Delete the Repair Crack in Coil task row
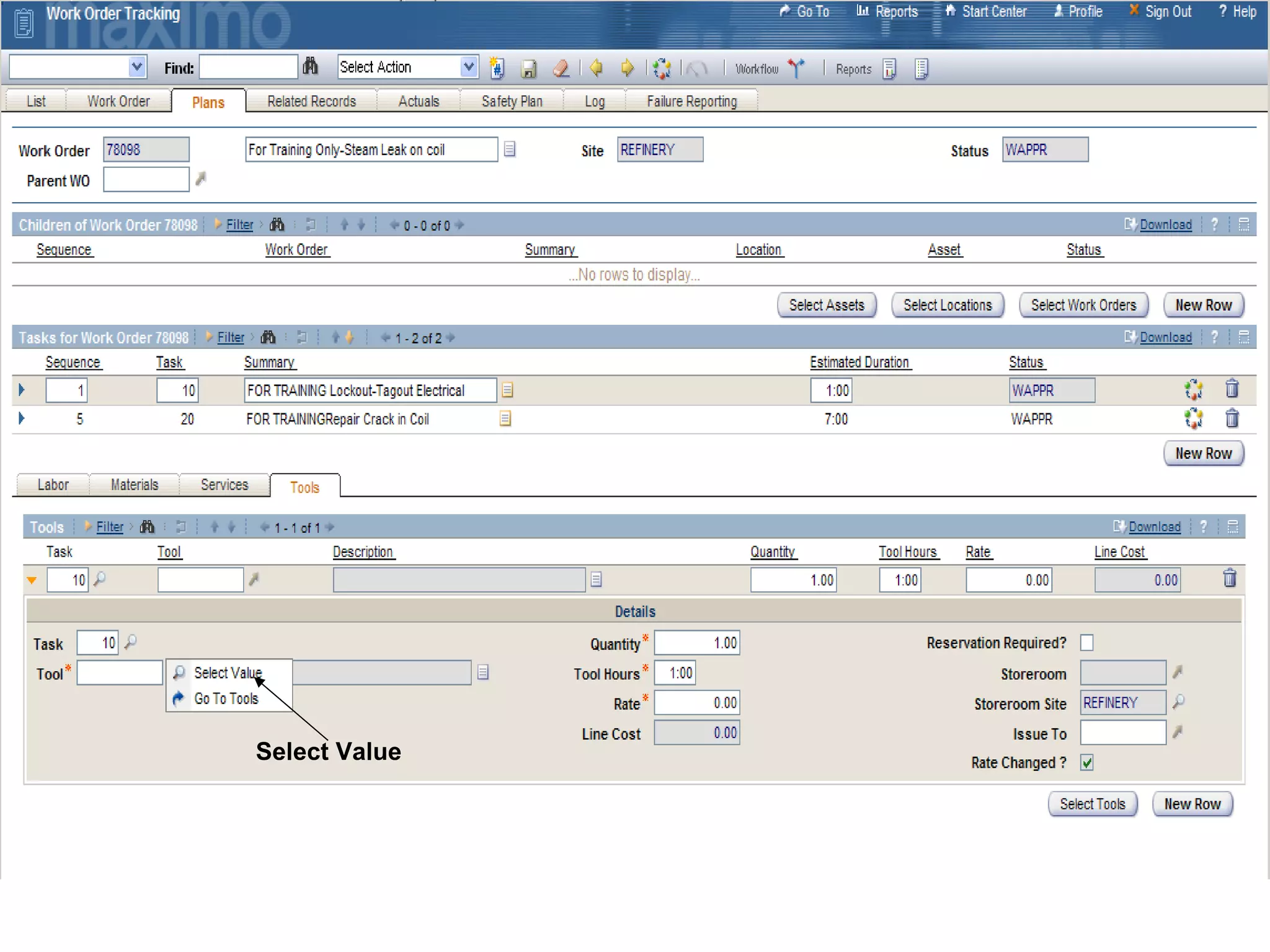Screen dimensions: 1270x952 [1232, 419]
